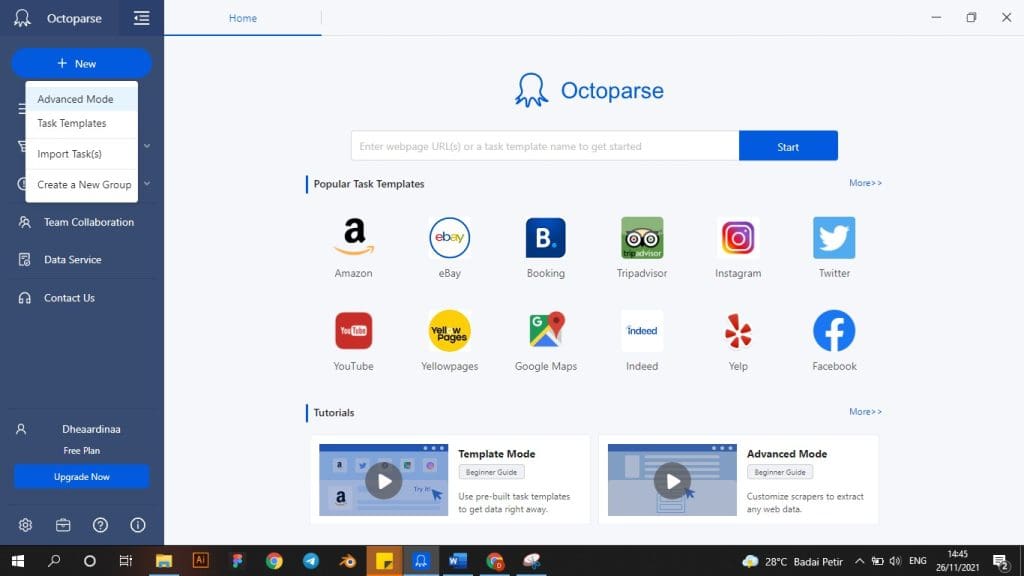Screen dimensions: 1024x576
Task: Click the Upgrade Now button
Action: [x=81, y=477]
